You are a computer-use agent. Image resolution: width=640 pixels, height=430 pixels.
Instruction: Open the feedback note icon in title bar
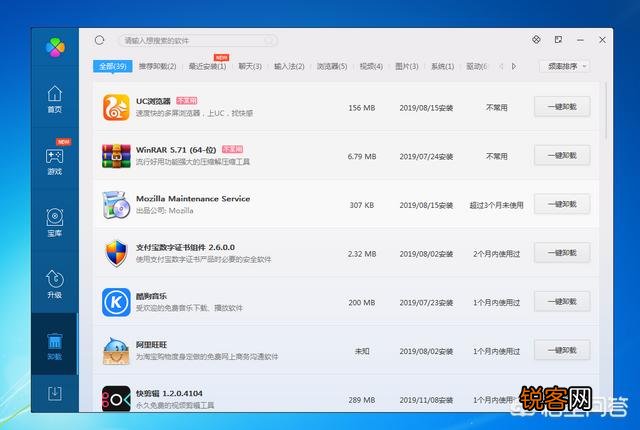click(x=558, y=40)
